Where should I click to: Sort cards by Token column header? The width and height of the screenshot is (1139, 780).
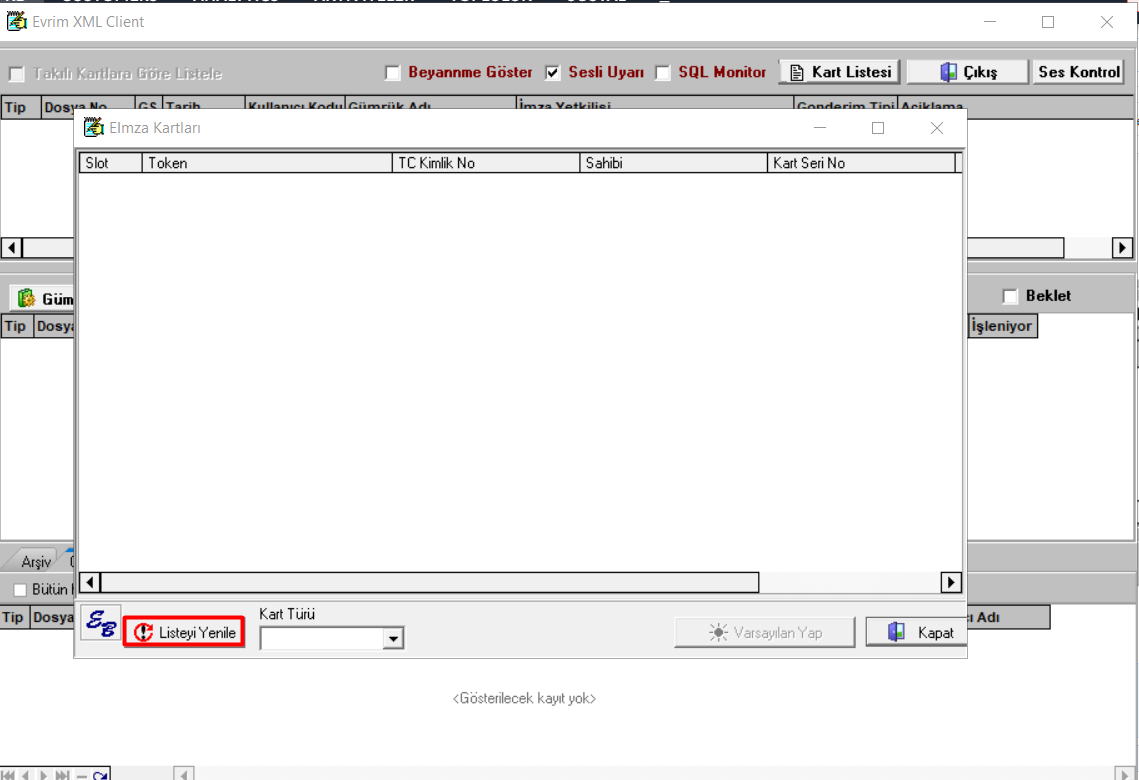click(x=267, y=163)
